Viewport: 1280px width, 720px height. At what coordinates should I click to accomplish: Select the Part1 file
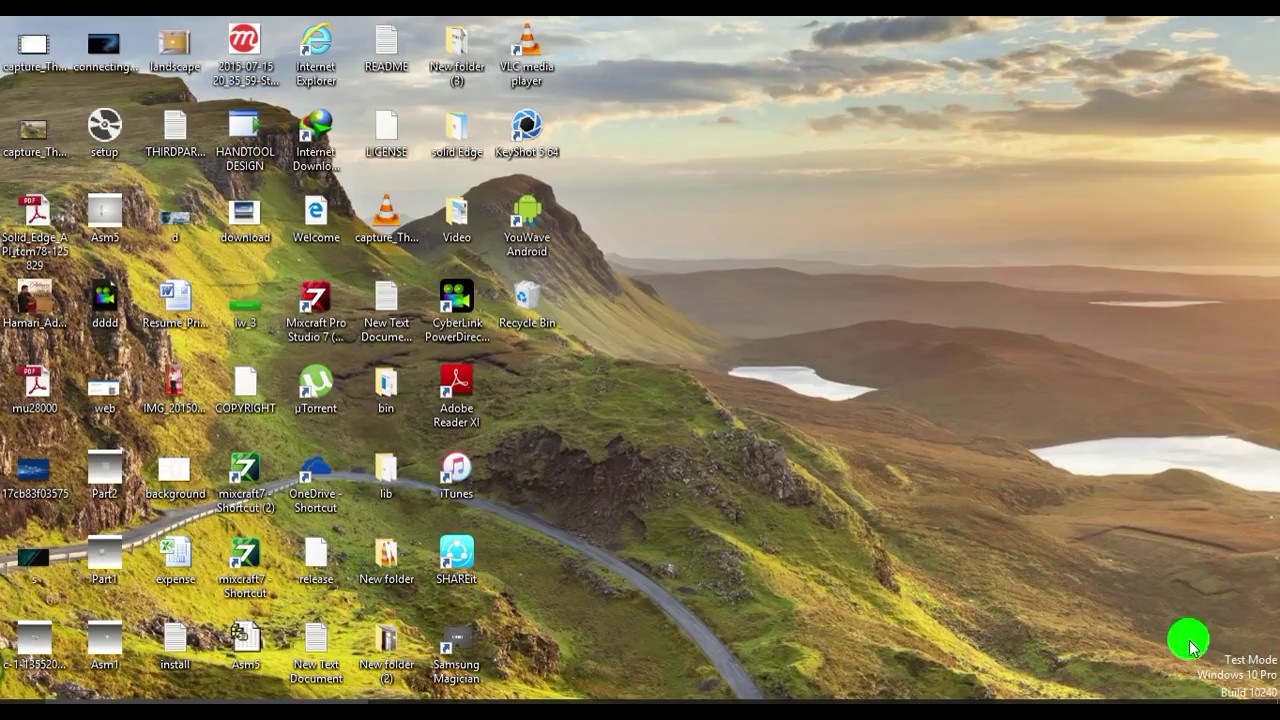(105, 561)
